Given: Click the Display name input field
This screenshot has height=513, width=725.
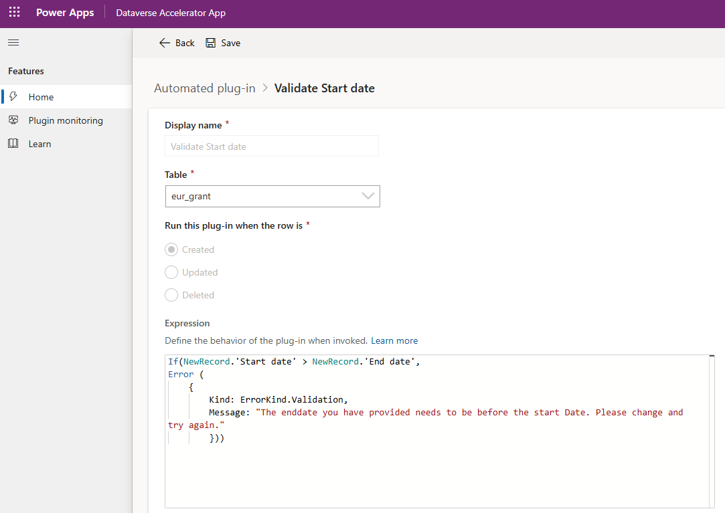Looking at the screenshot, I should point(271,146).
